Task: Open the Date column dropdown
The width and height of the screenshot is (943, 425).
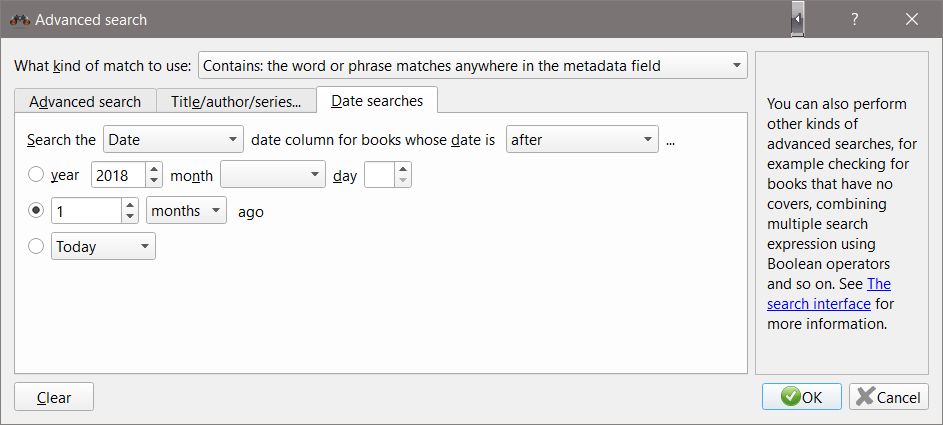Action: (173, 140)
